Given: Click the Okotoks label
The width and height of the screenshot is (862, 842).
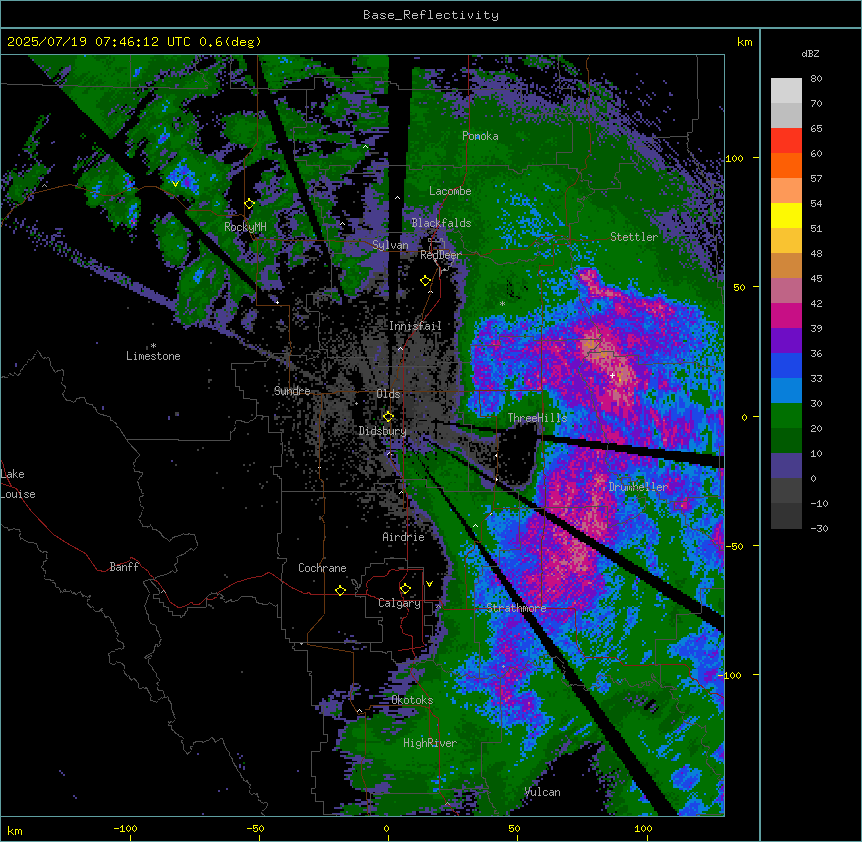Looking at the screenshot, I should click(412, 700).
